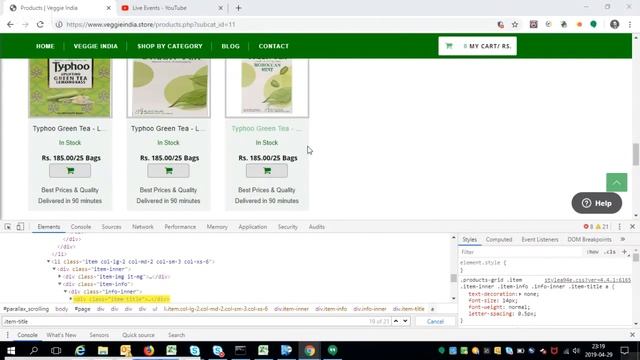Screen dimensions: 640x360
Task: Show more Styles sidebar tabs chevron
Action: (622, 240)
